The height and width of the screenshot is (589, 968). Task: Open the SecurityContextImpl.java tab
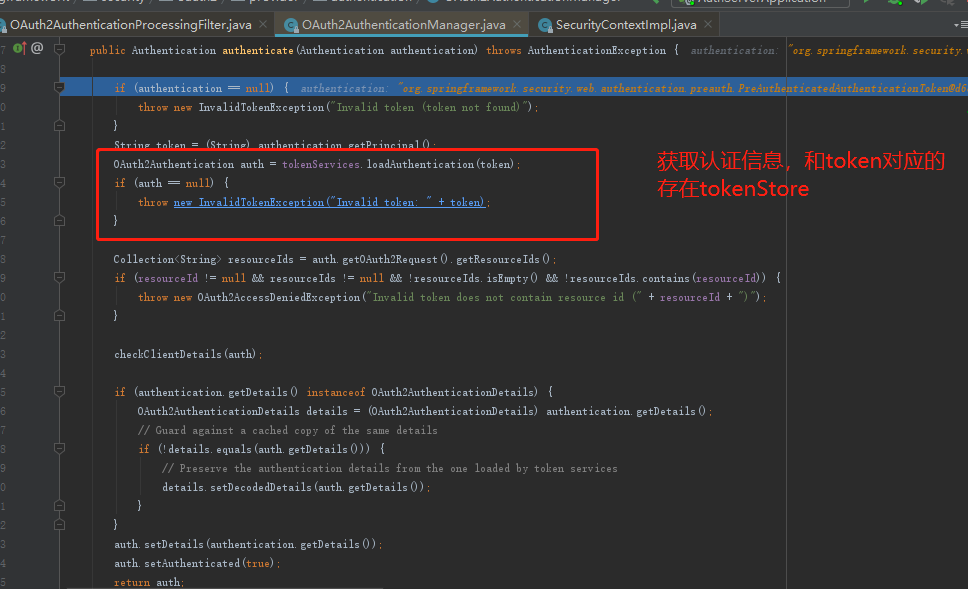click(625, 25)
